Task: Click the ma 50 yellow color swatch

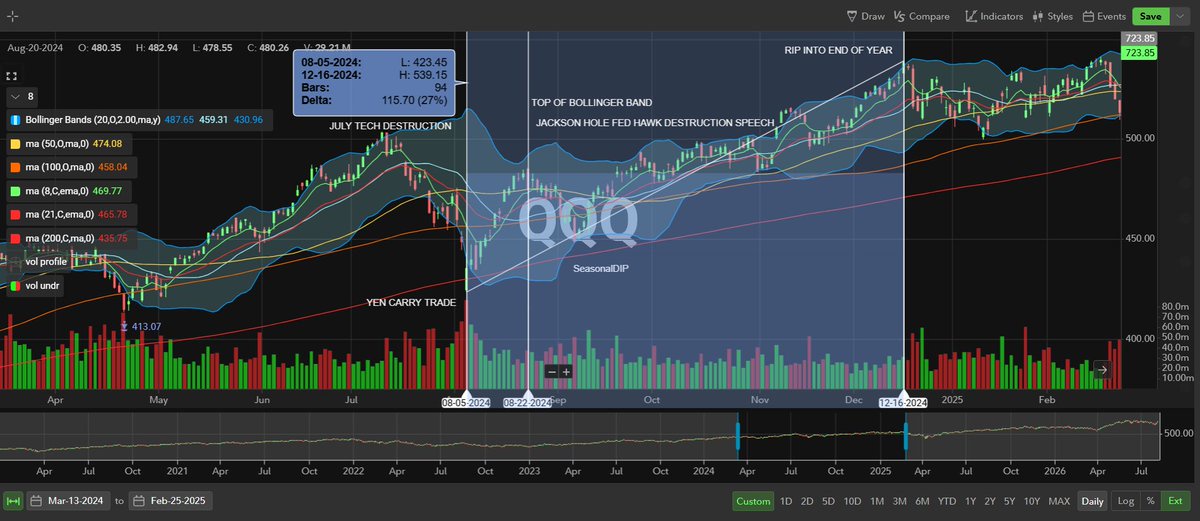Action: click(x=15, y=144)
